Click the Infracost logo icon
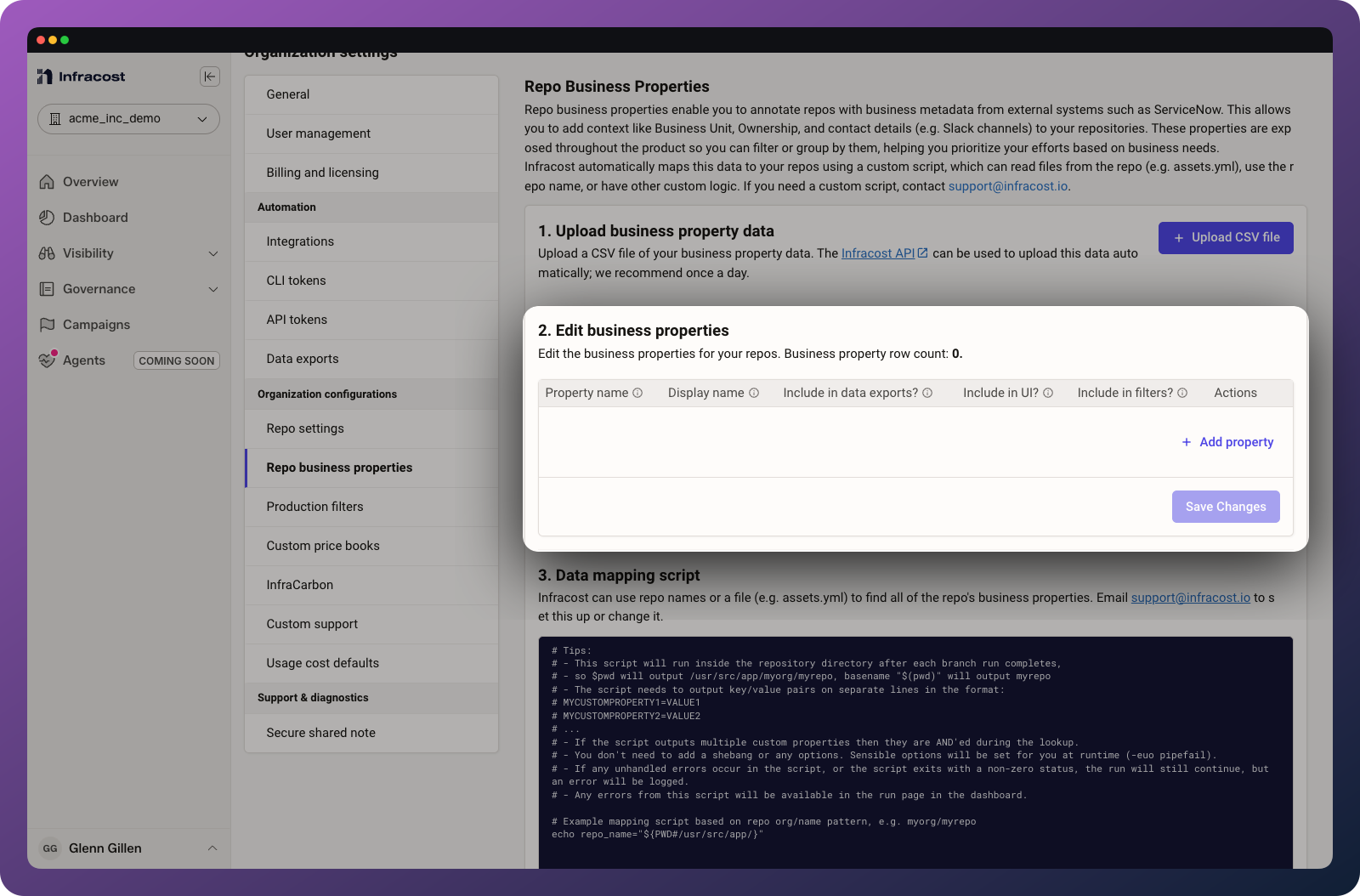Screen dimensions: 1360x896 [x=45, y=77]
